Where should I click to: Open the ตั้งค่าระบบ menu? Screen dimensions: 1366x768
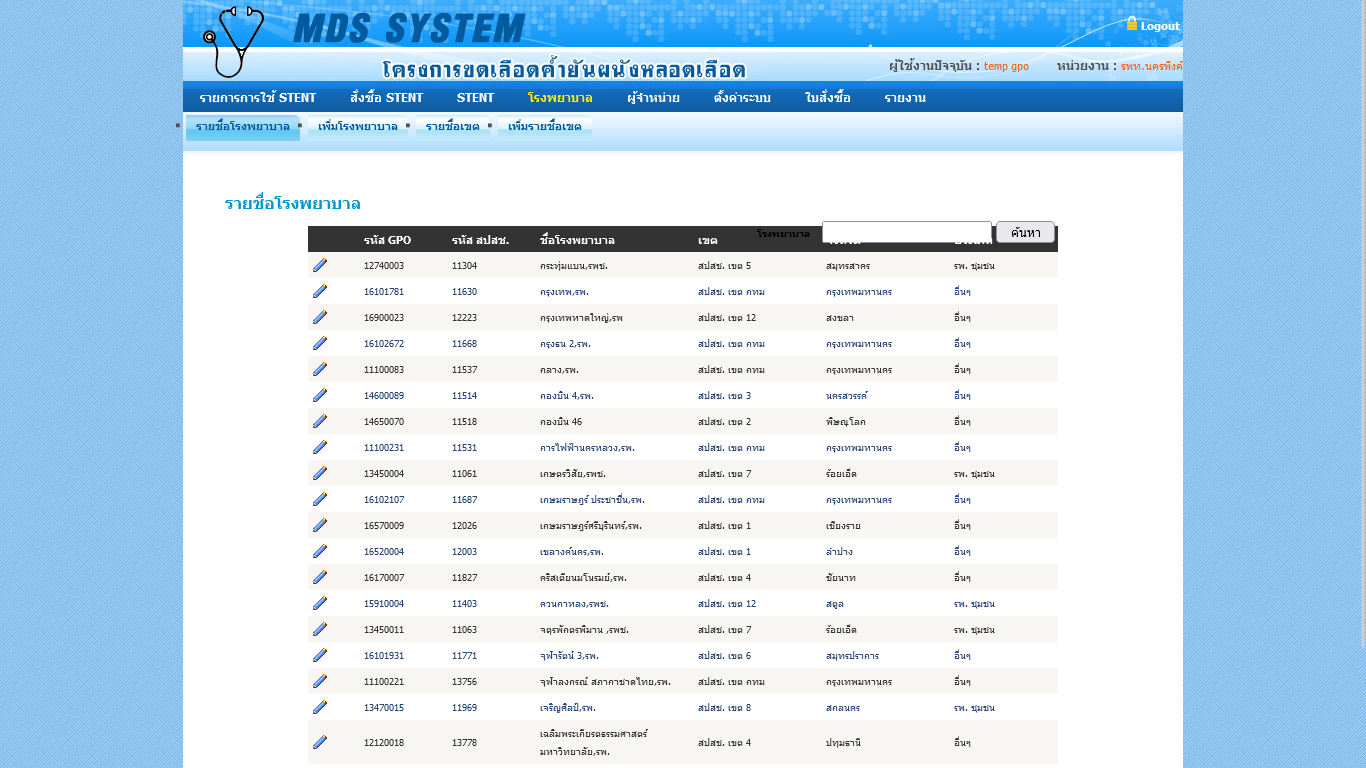[742, 98]
